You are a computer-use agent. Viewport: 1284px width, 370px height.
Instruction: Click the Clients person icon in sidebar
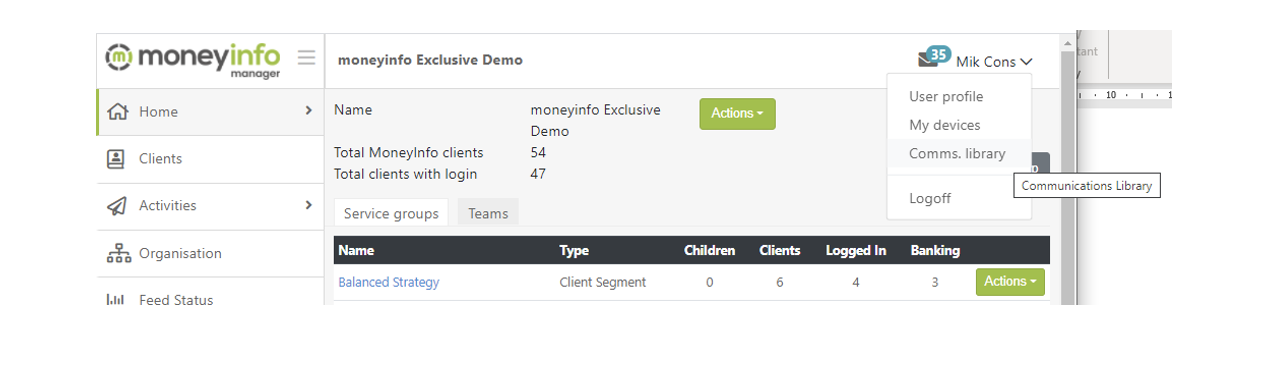(x=117, y=158)
